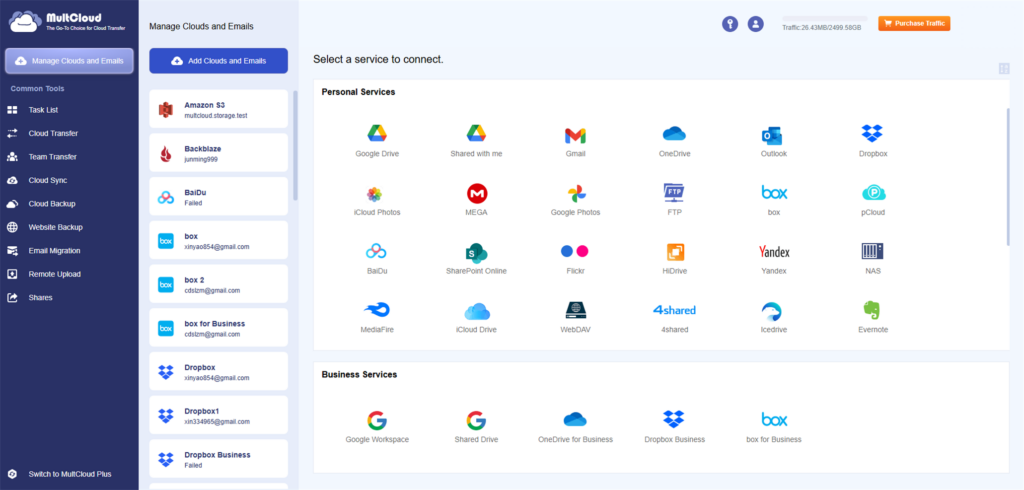Screen dimensions: 1024x490
Task: Connect the Yandex service
Action: (x=774, y=258)
